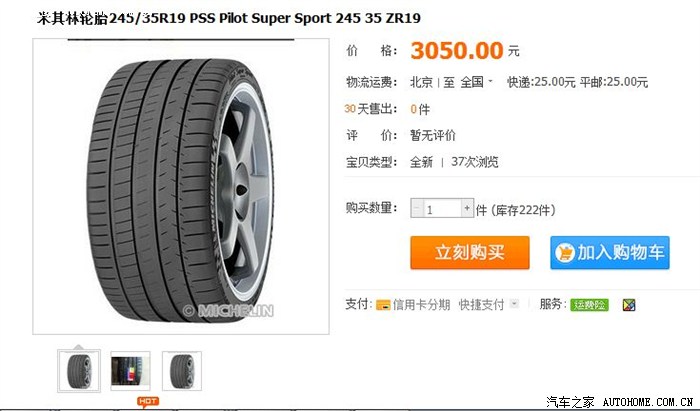700x411 pixels.
Task: Select the first tire thumbnail
Action: [x=79, y=371]
